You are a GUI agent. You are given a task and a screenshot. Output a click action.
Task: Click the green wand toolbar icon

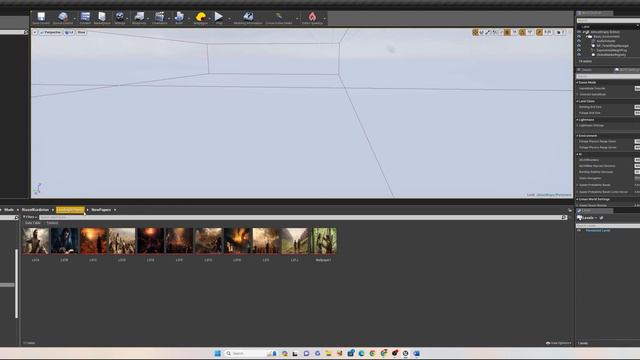tap(279, 17)
